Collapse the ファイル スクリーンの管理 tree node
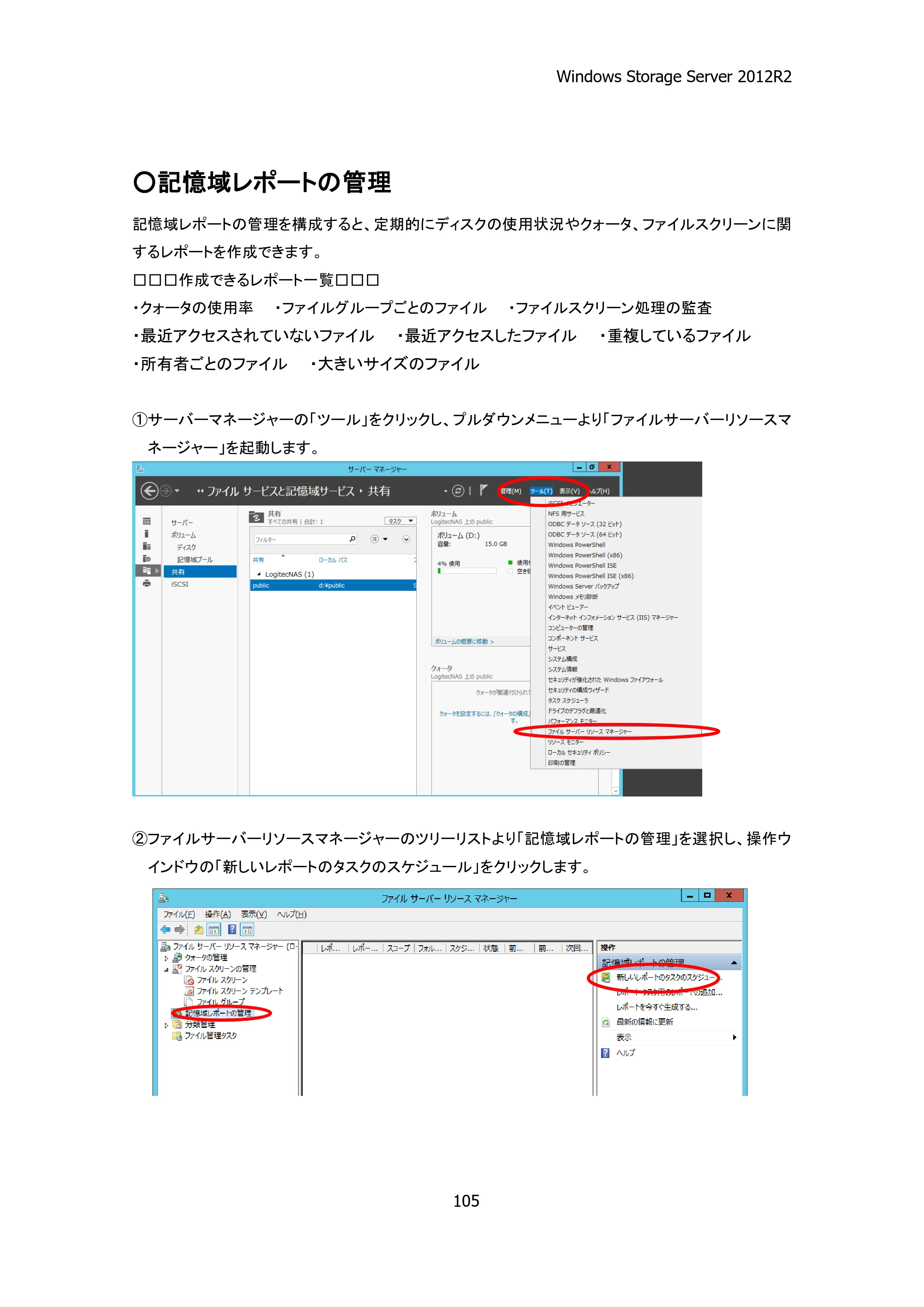 [166, 969]
